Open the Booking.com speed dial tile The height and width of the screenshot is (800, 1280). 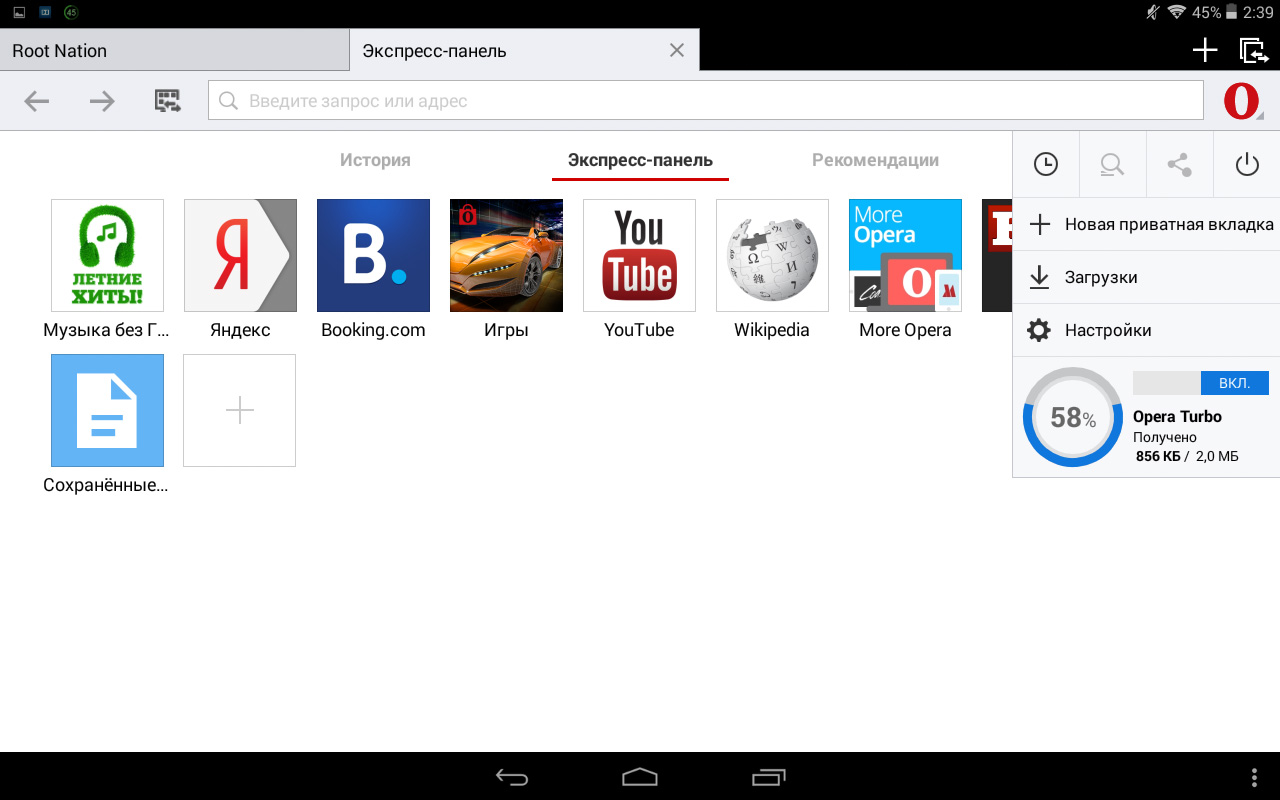tap(373, 269)
